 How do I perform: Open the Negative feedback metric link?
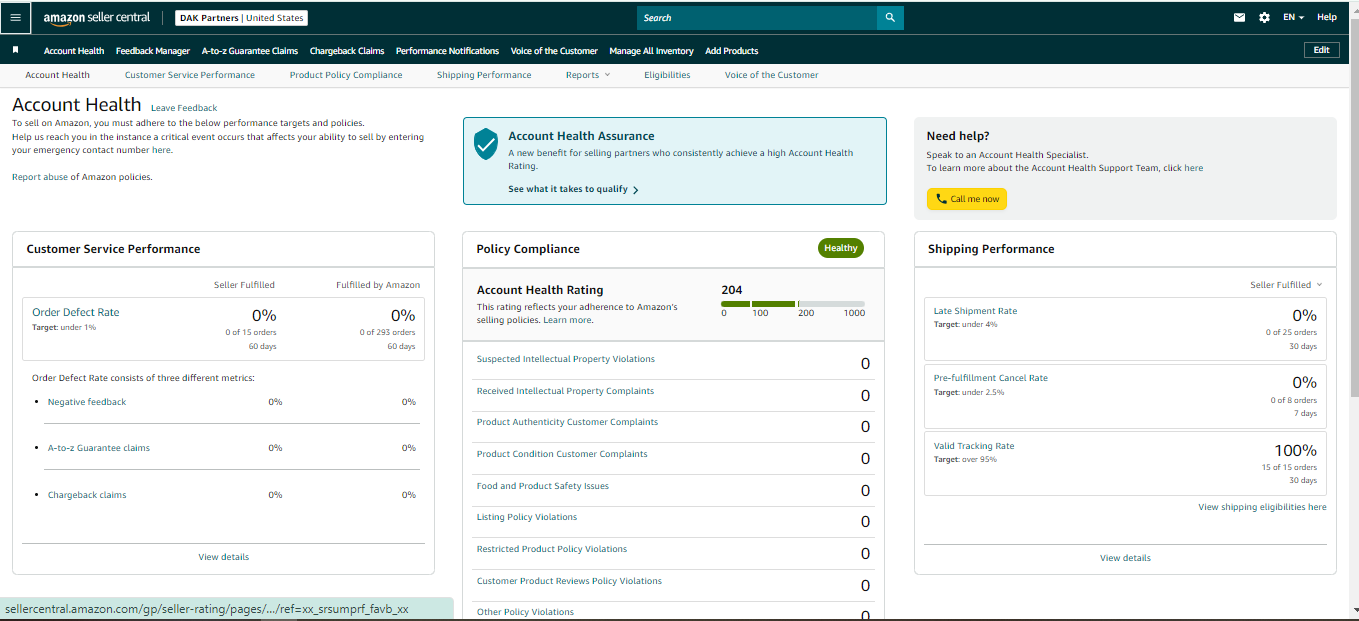point(87,402)
